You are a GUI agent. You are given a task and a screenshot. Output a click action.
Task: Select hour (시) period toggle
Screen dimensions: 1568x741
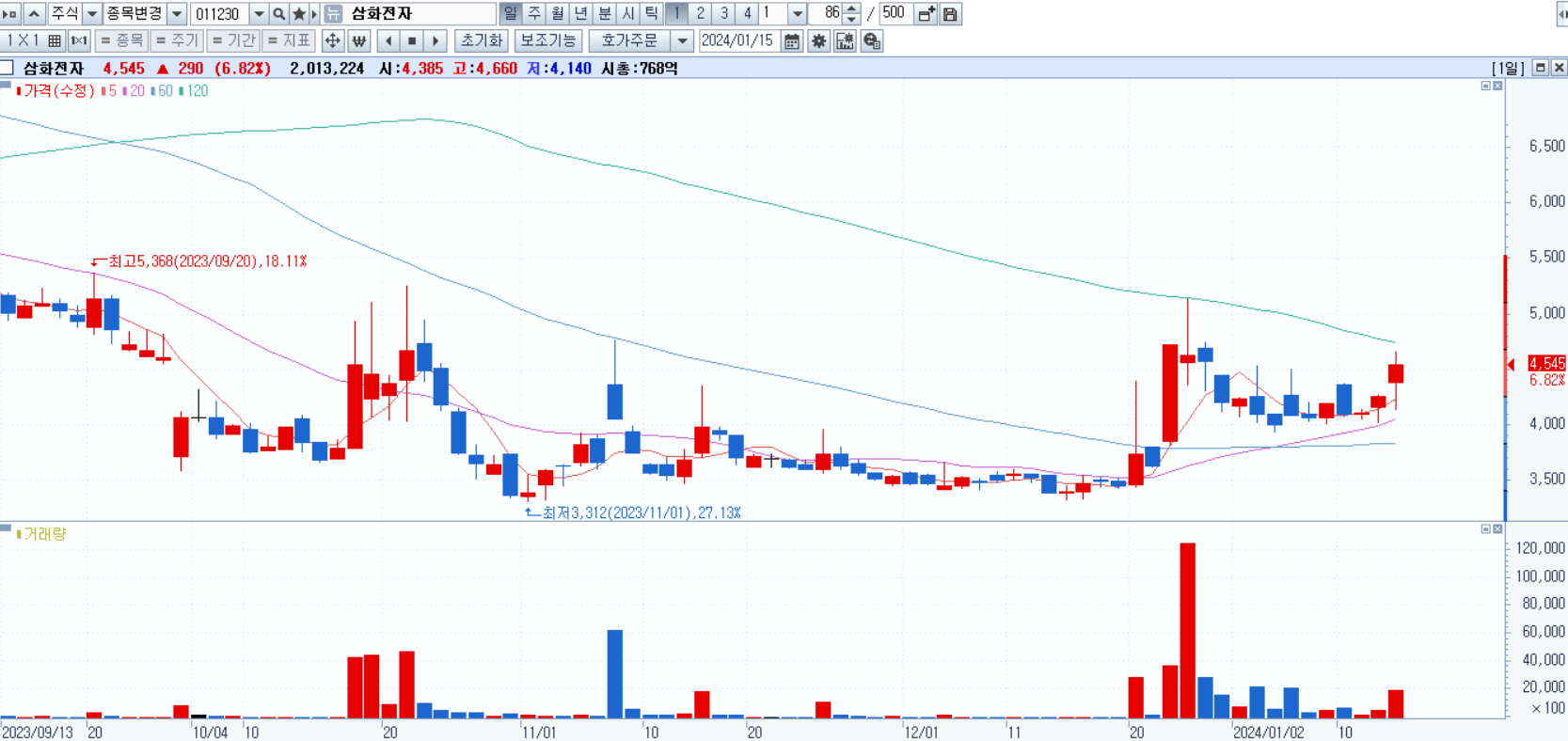point(628,14)
